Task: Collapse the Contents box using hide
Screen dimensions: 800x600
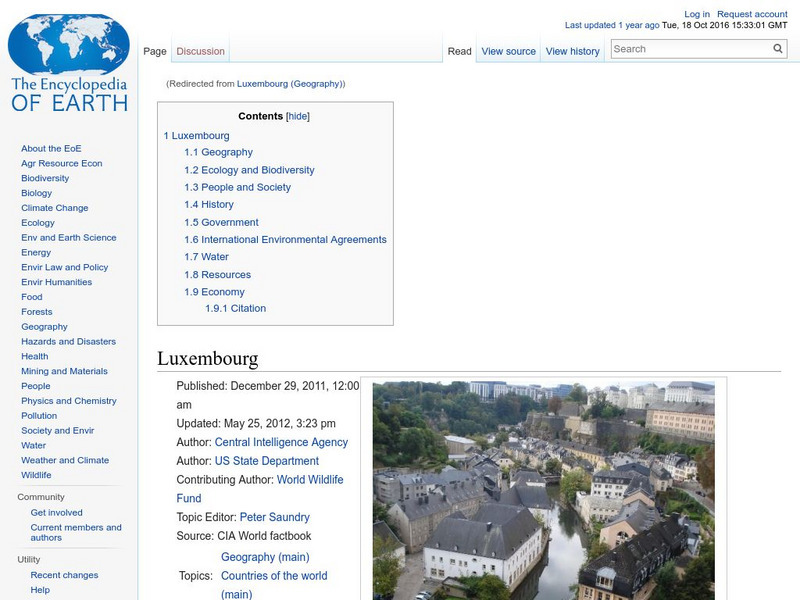Action: pyautogui.click(x=299, y=115)
